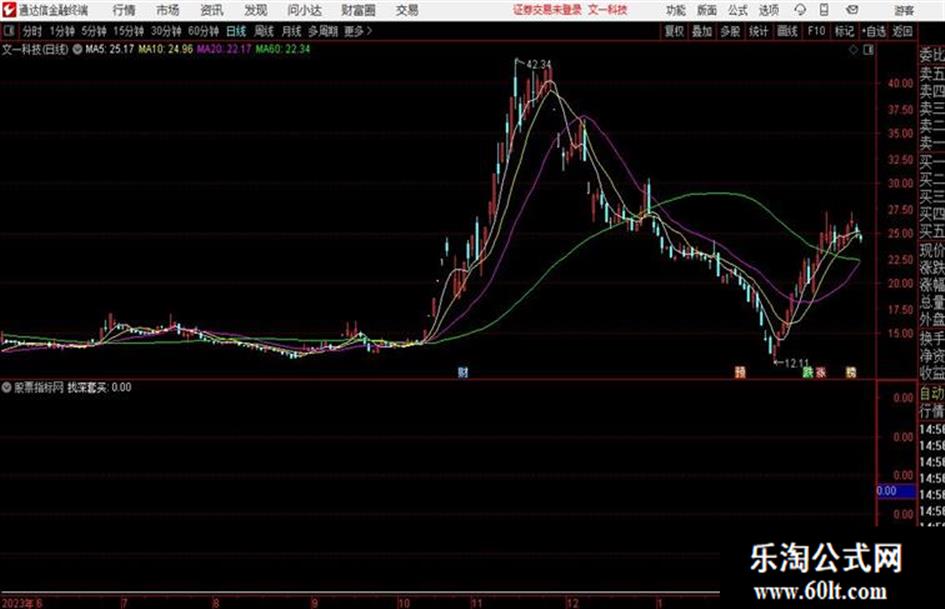Viewport: 945px width, 609px height.
Task: Open the 行情 menu
Action: tap(124, 10)
